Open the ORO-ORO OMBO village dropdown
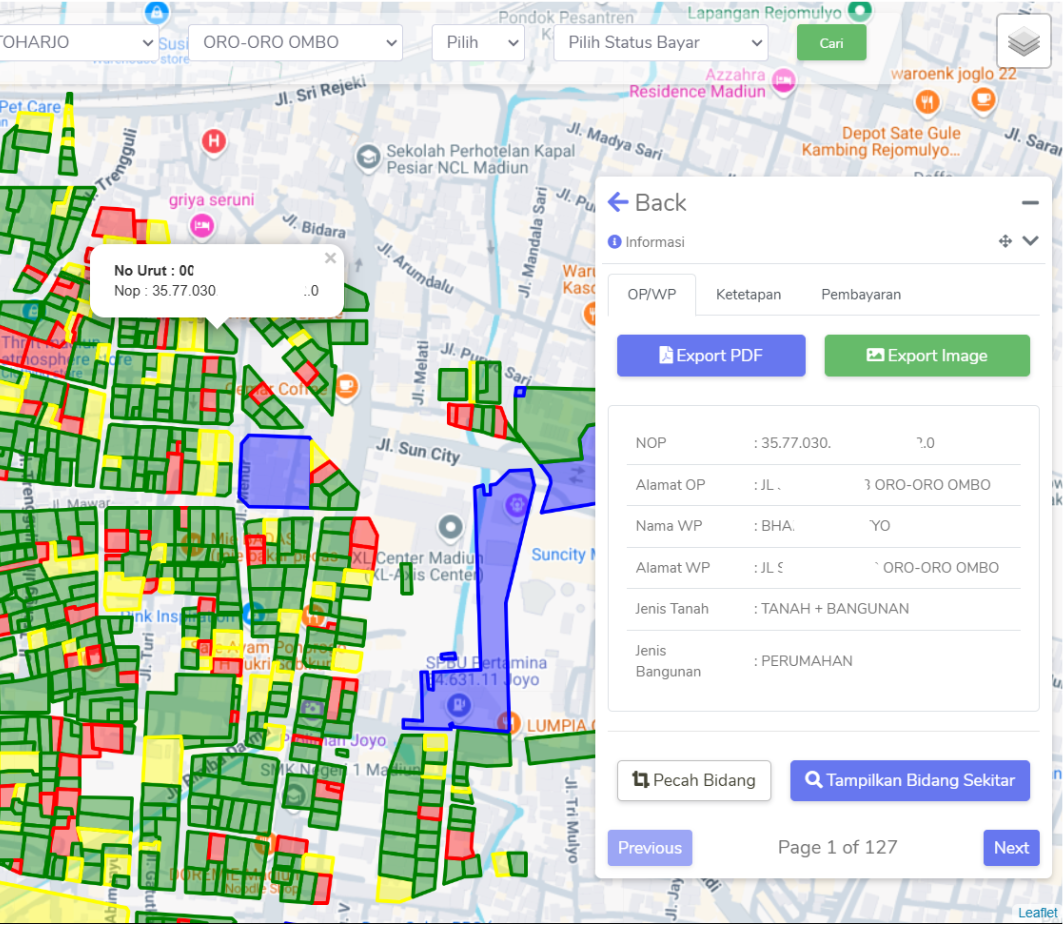This screenshot has width=1063, height=927. coord(296,42)
